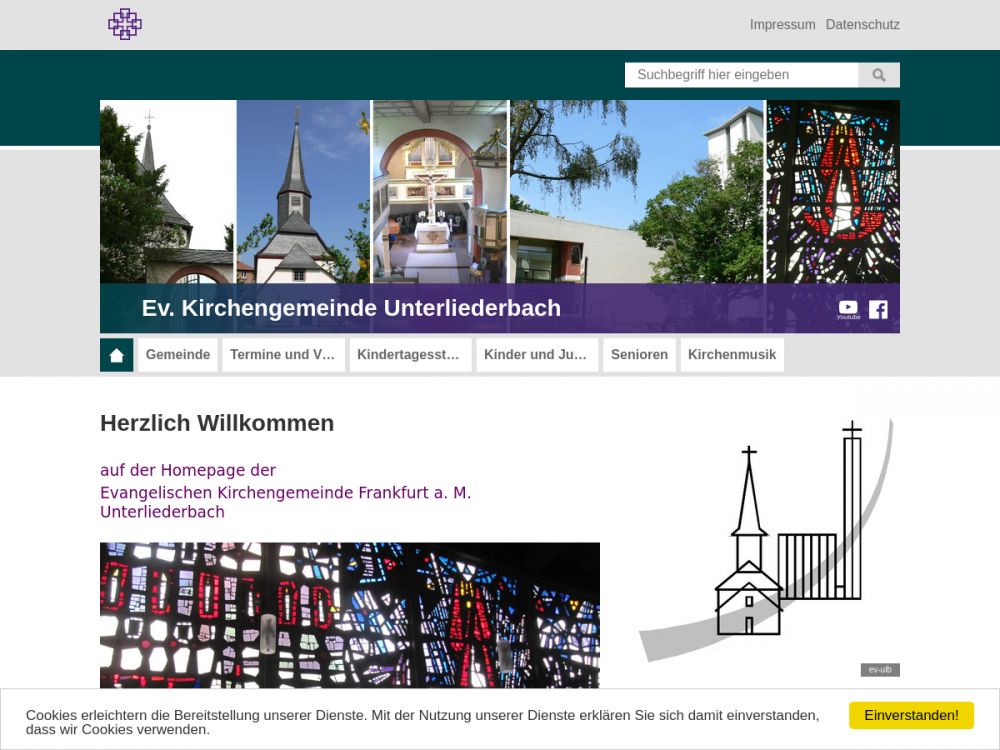
Task: Select the Senioren menu item
Action: pos(639,355)
